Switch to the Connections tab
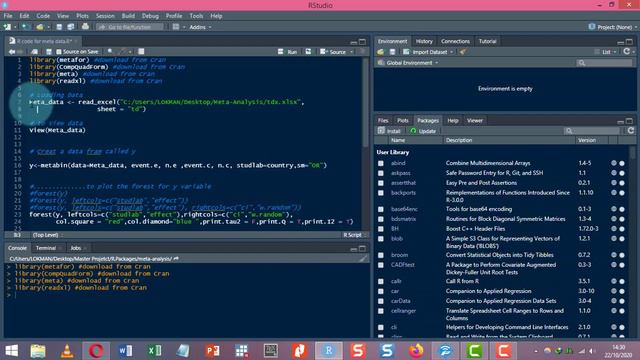640x360 pixels. pyautogui.click(x=455, y=41)
